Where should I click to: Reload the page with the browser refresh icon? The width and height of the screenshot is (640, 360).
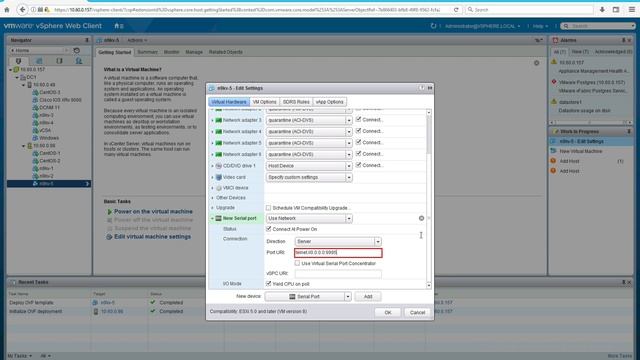pos(456,9)
